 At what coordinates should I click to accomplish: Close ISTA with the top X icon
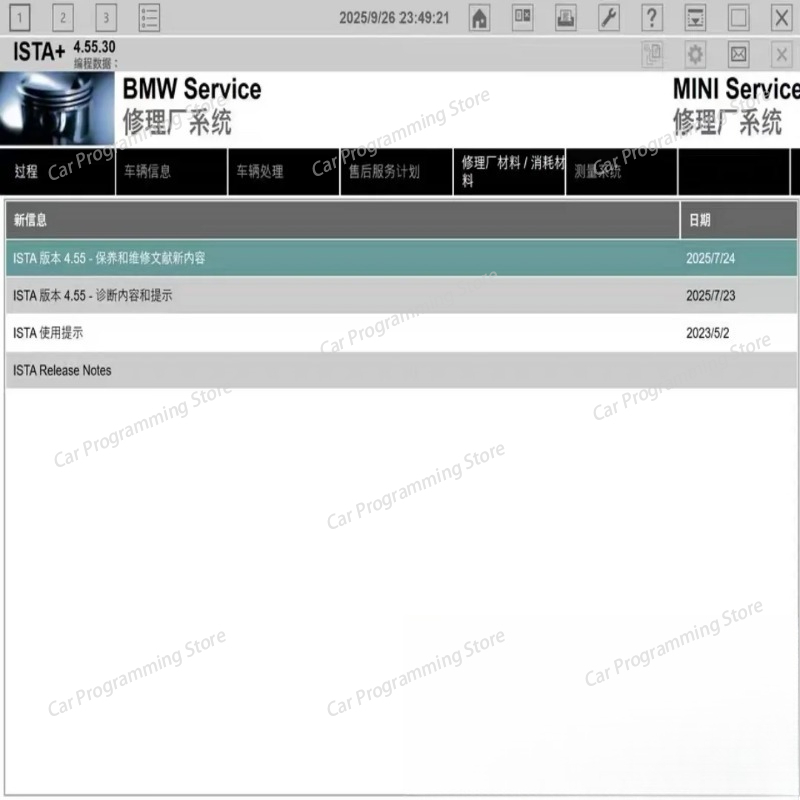[781, 18]
